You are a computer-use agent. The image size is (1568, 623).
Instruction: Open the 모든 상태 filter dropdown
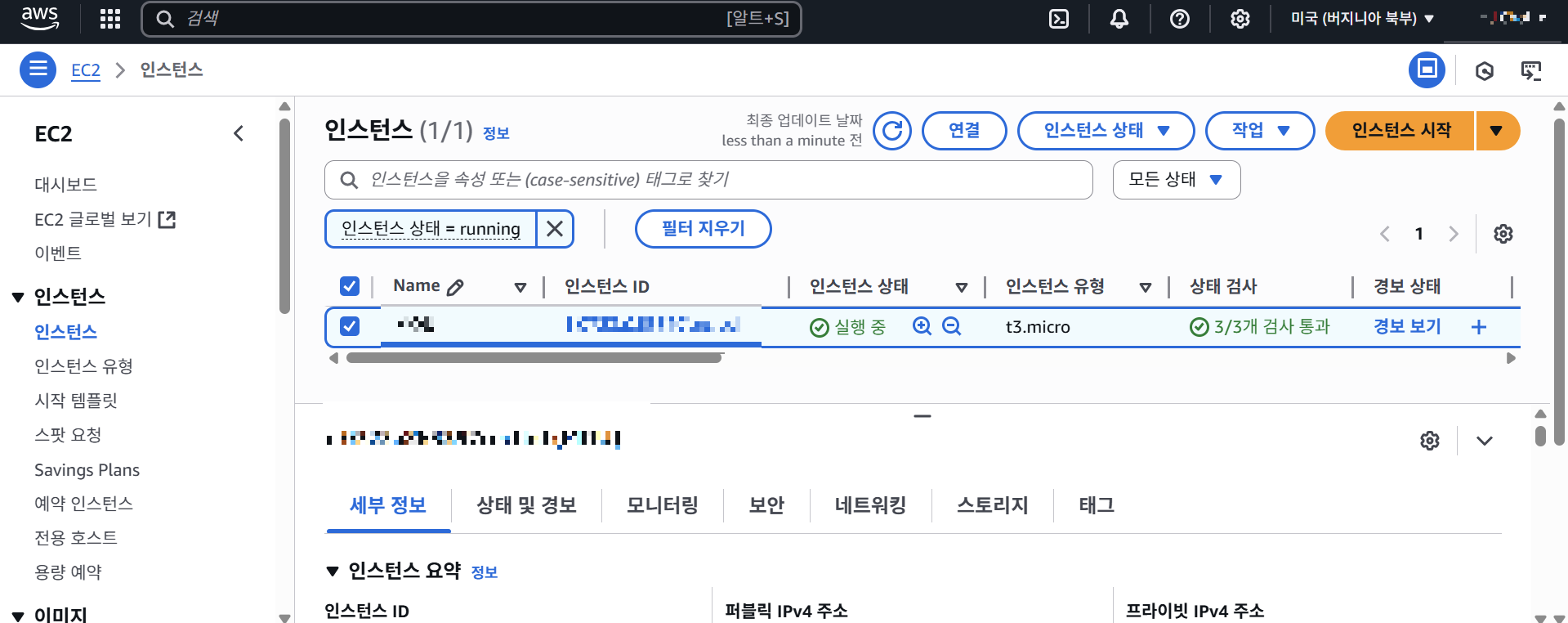coord(1177,180)
